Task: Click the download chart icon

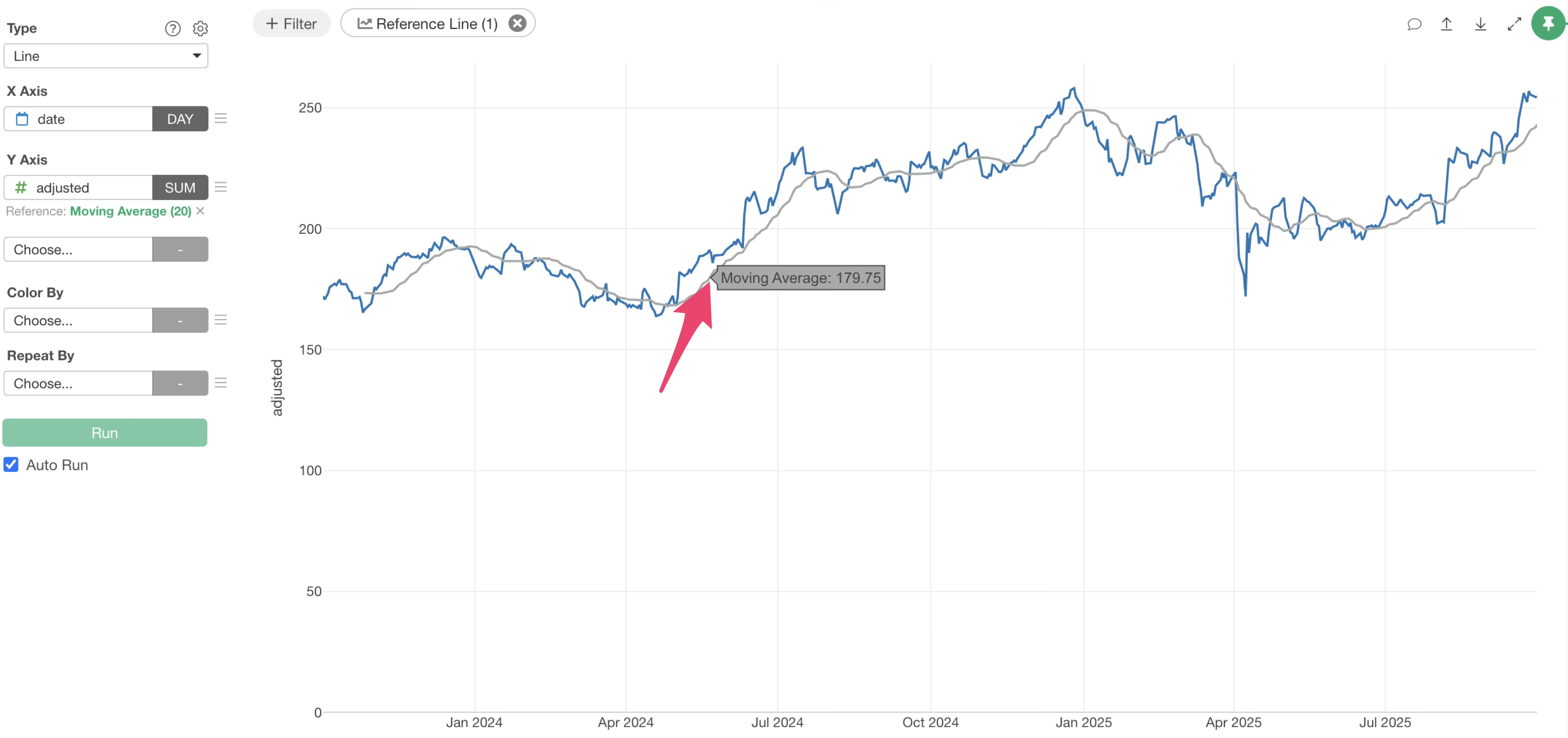Action: [x=1480, y=24]
